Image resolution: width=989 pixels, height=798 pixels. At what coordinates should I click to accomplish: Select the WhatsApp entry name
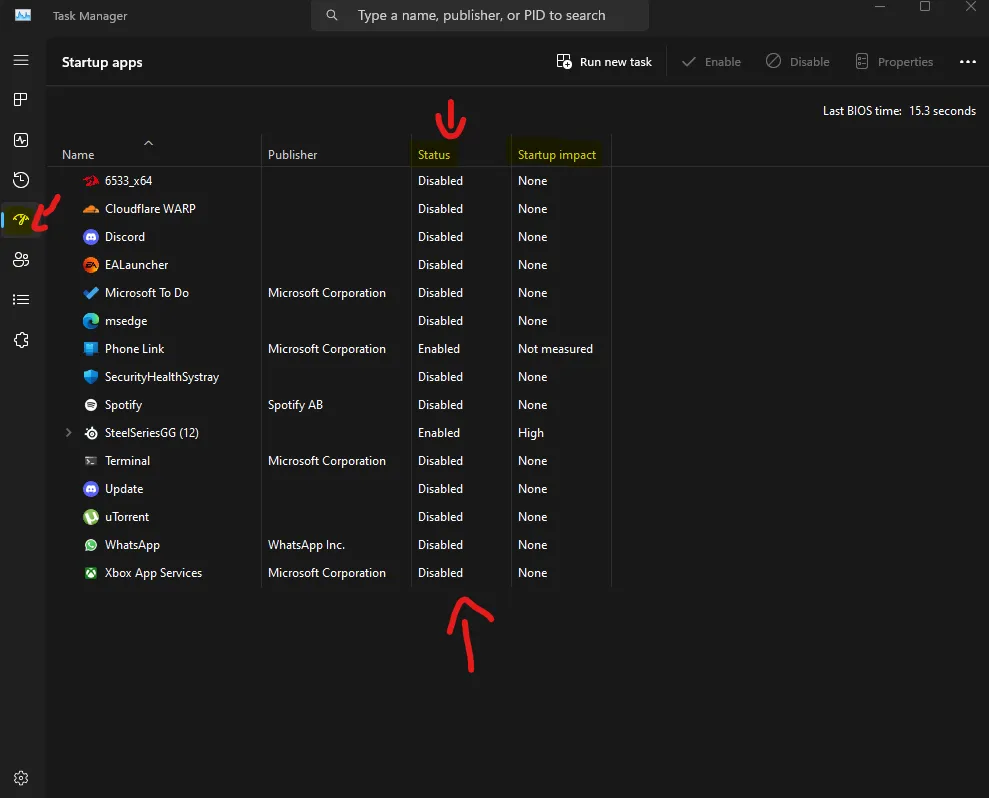132,545
